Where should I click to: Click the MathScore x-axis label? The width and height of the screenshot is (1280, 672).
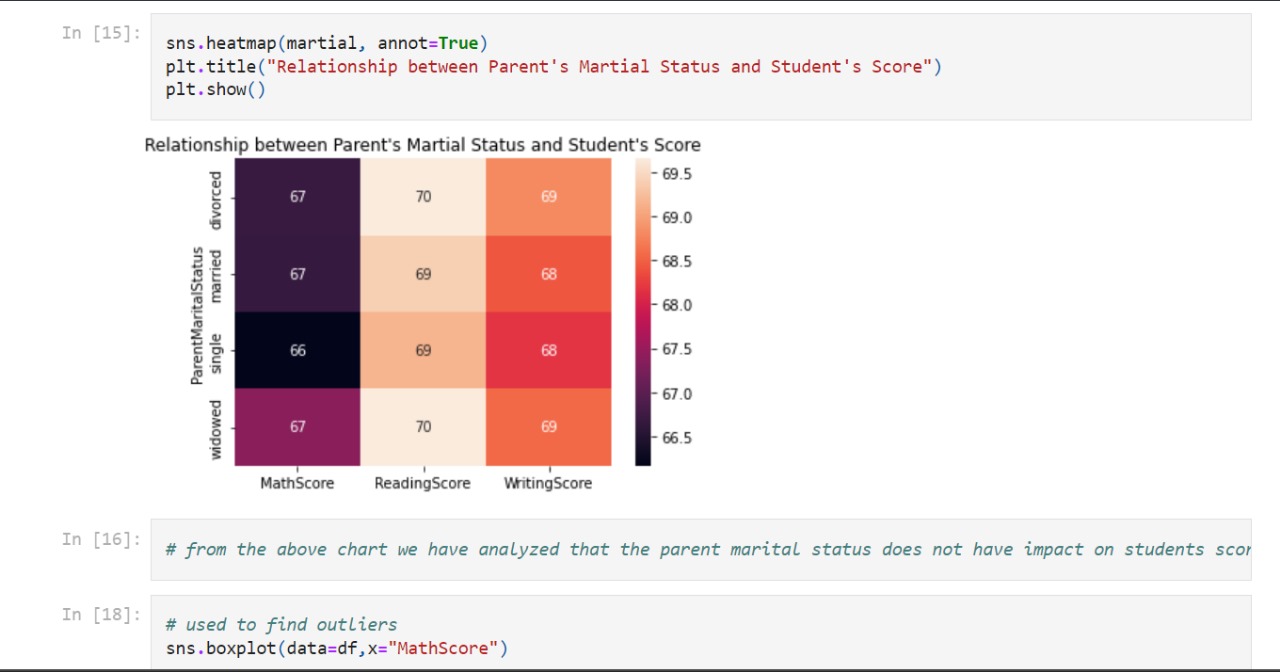tap(297, 483)
